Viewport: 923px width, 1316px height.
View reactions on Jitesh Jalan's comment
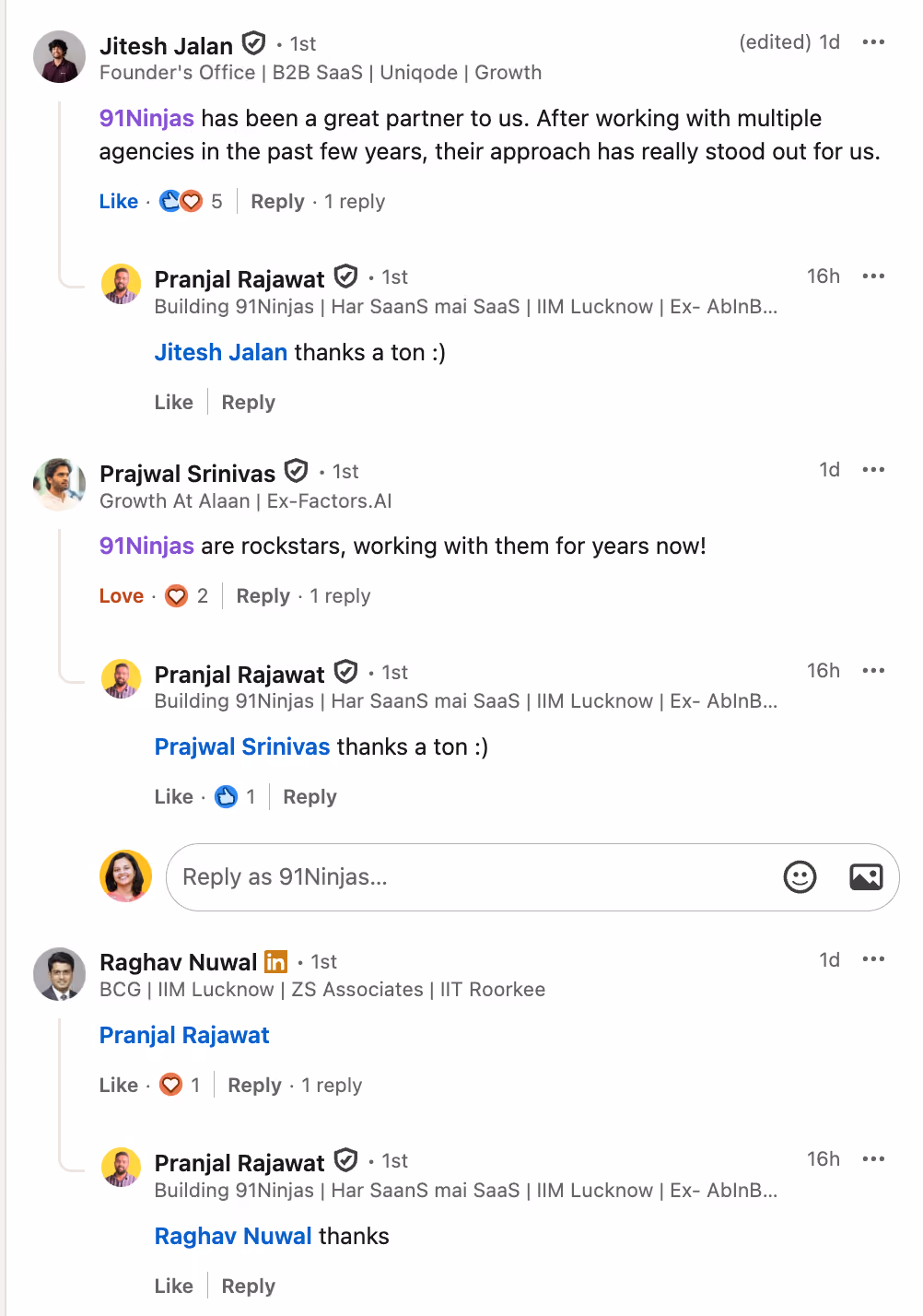pos(190,201)
